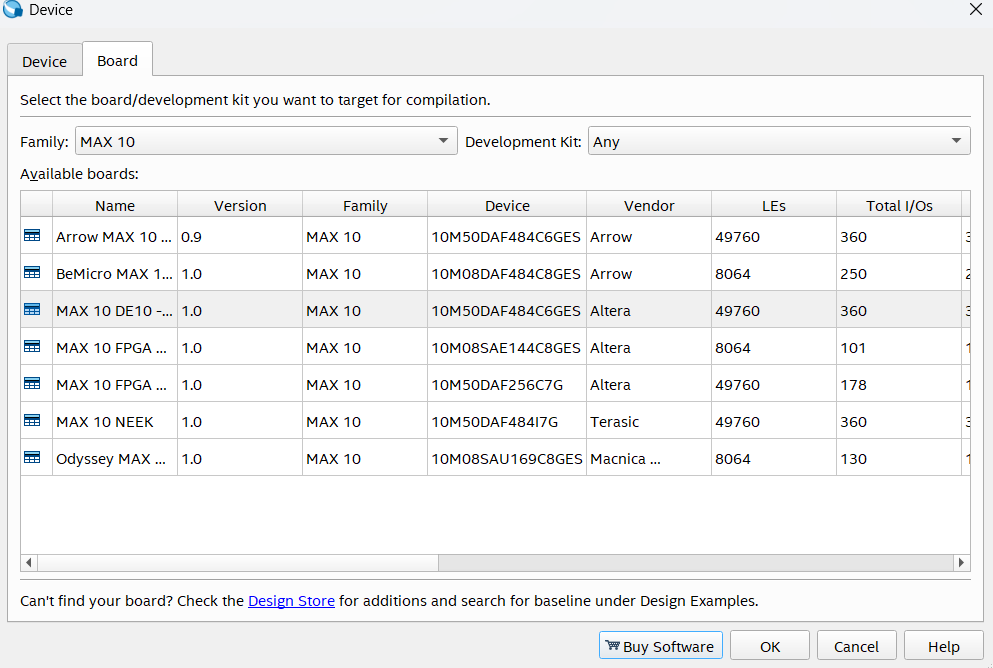993x668 pixels.
Task: Click the Help button
Action: [x=943, y=646]
